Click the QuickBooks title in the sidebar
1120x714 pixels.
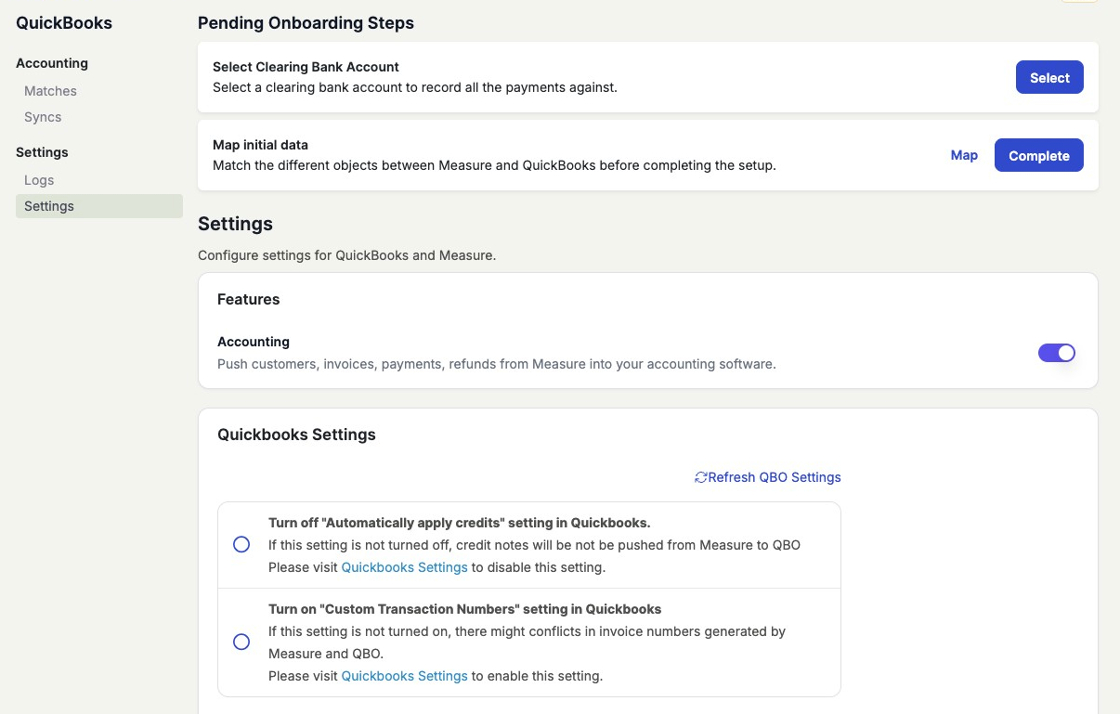64,23
